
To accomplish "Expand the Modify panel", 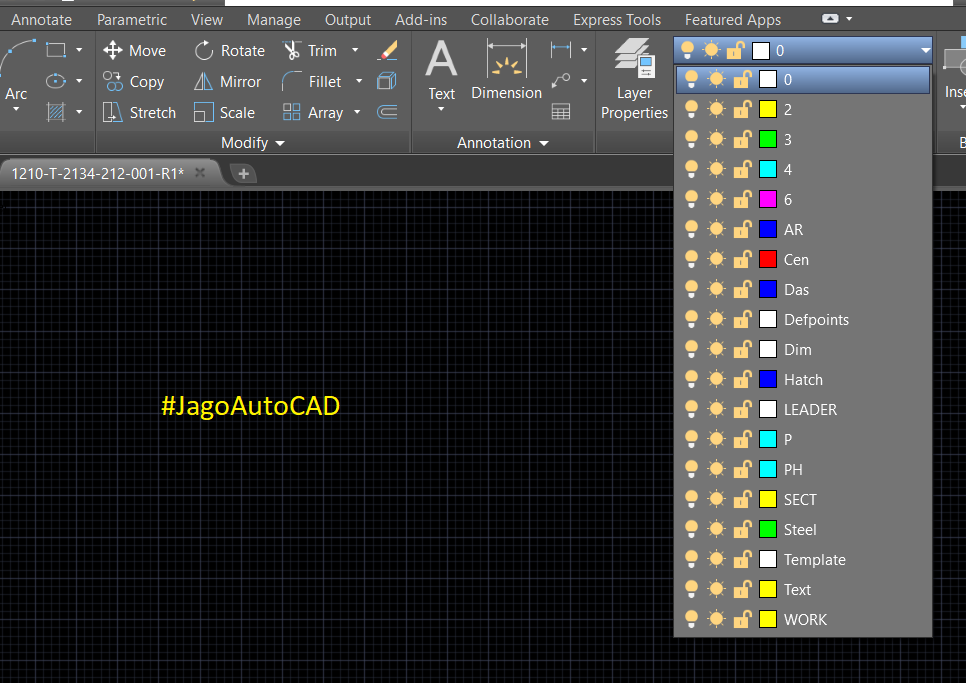I will coord(280,142).
